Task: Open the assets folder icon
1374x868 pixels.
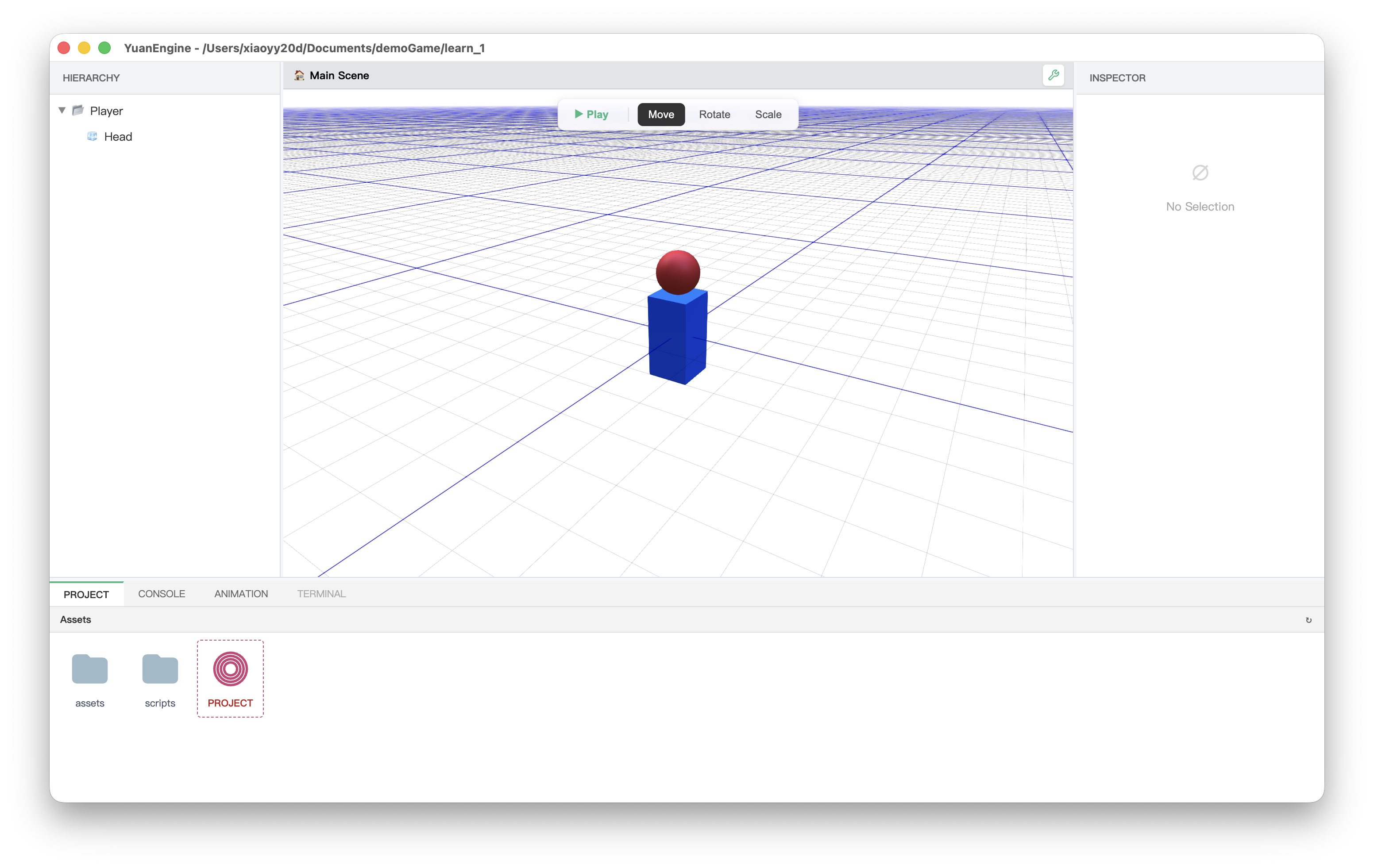Action: pos(89,669)
